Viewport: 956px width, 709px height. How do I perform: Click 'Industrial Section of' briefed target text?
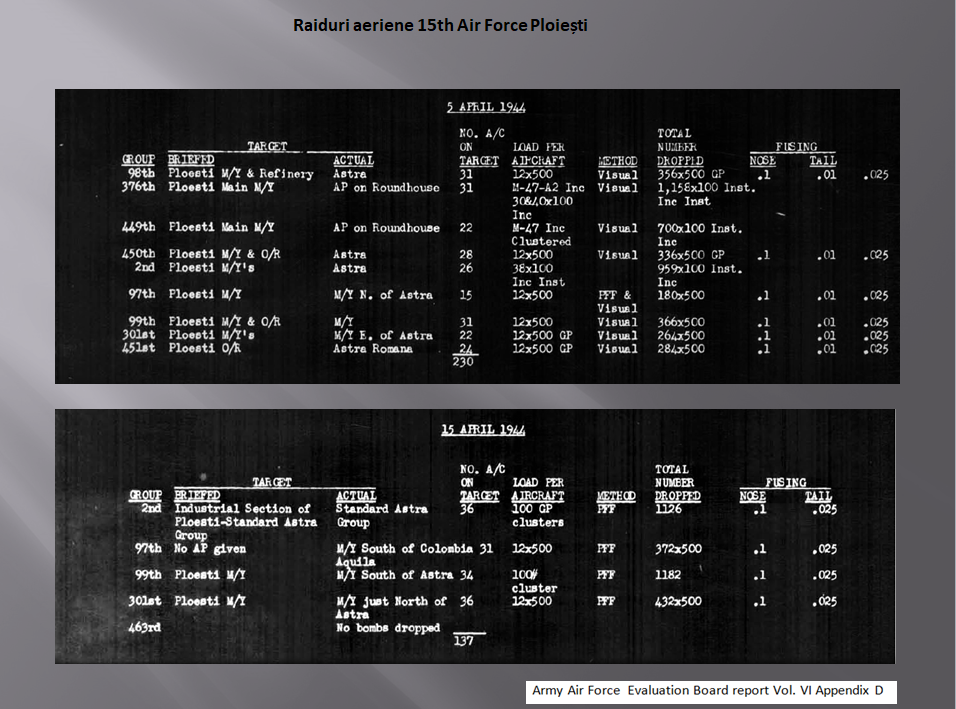tap(243, 508)
